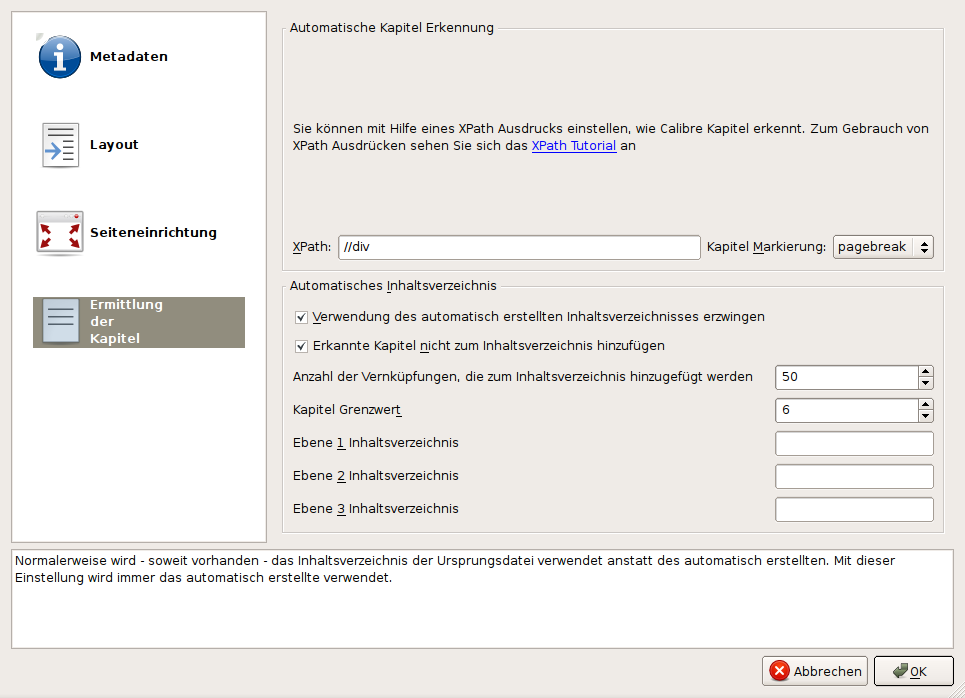Viewport: 965px width, 698px height.
Task: Click the Metadaten info icon
Action: pos(59,57)
